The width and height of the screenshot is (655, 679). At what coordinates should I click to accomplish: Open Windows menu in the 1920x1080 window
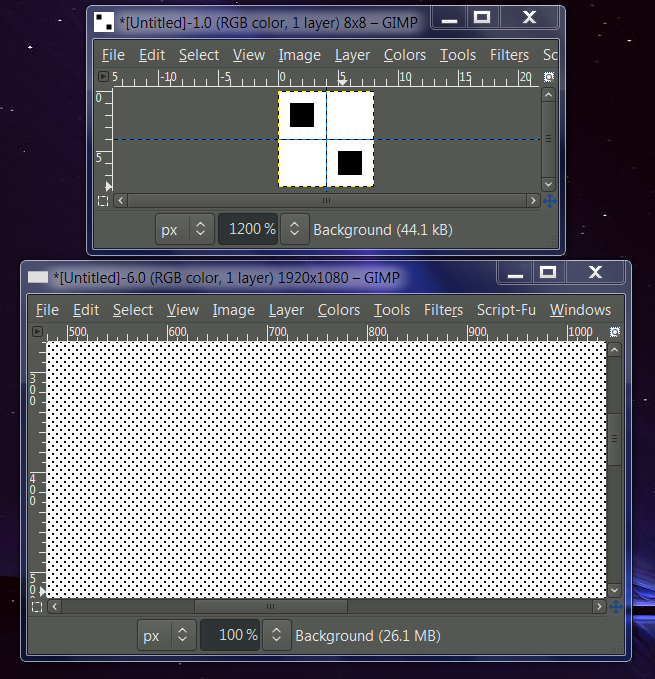[x=580, y=310]
